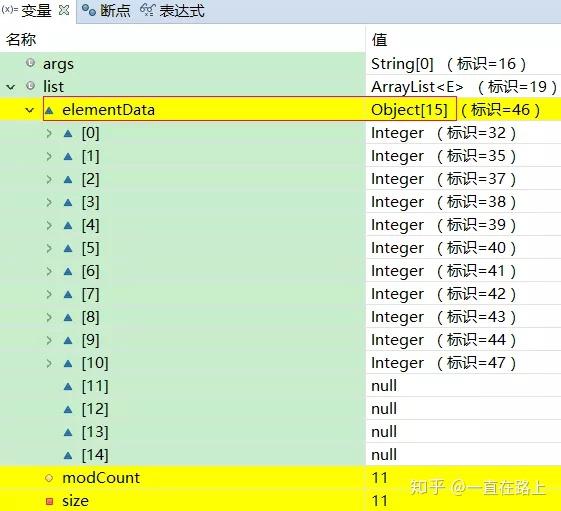The height and width of the screenshot is (511, 561).
Task: Select the Object[15] value cell
Action: [409, 110]
